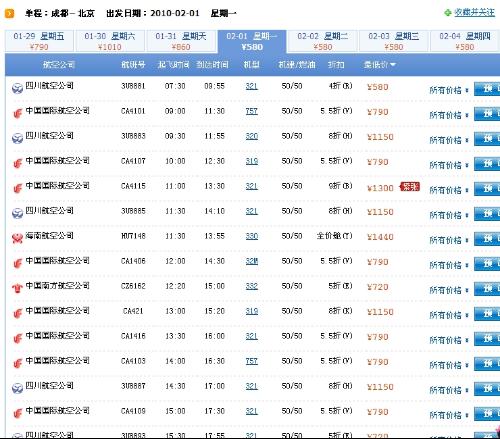Expand 所有价格 for flight CA421
Screen dimensions: 500x439
[449, 315]
